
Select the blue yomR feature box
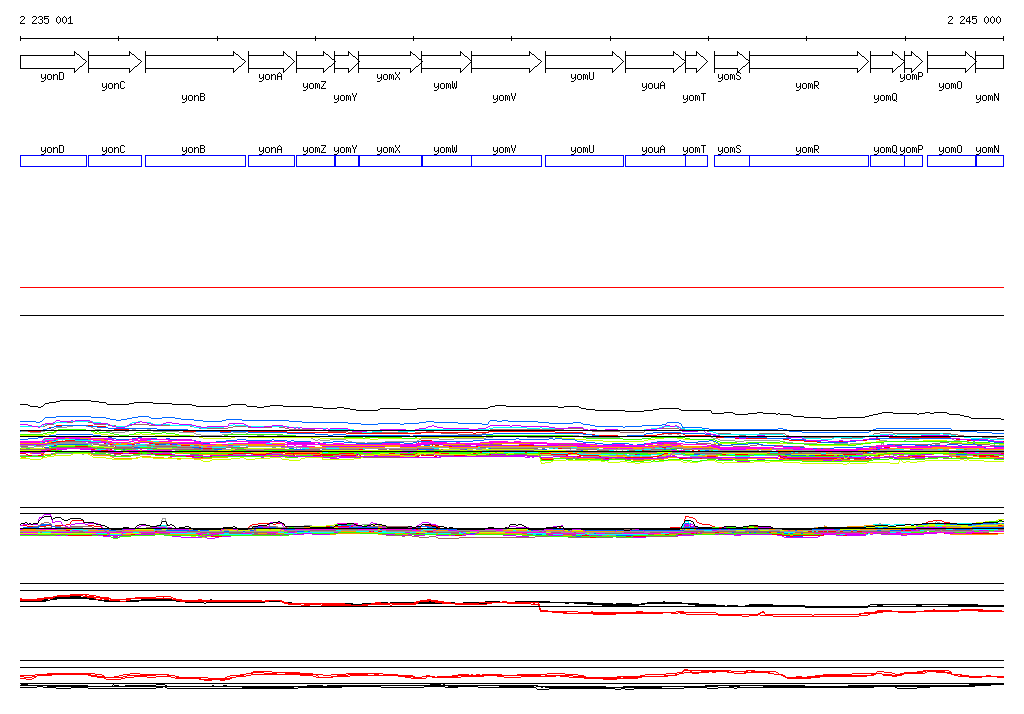point(809,161)
